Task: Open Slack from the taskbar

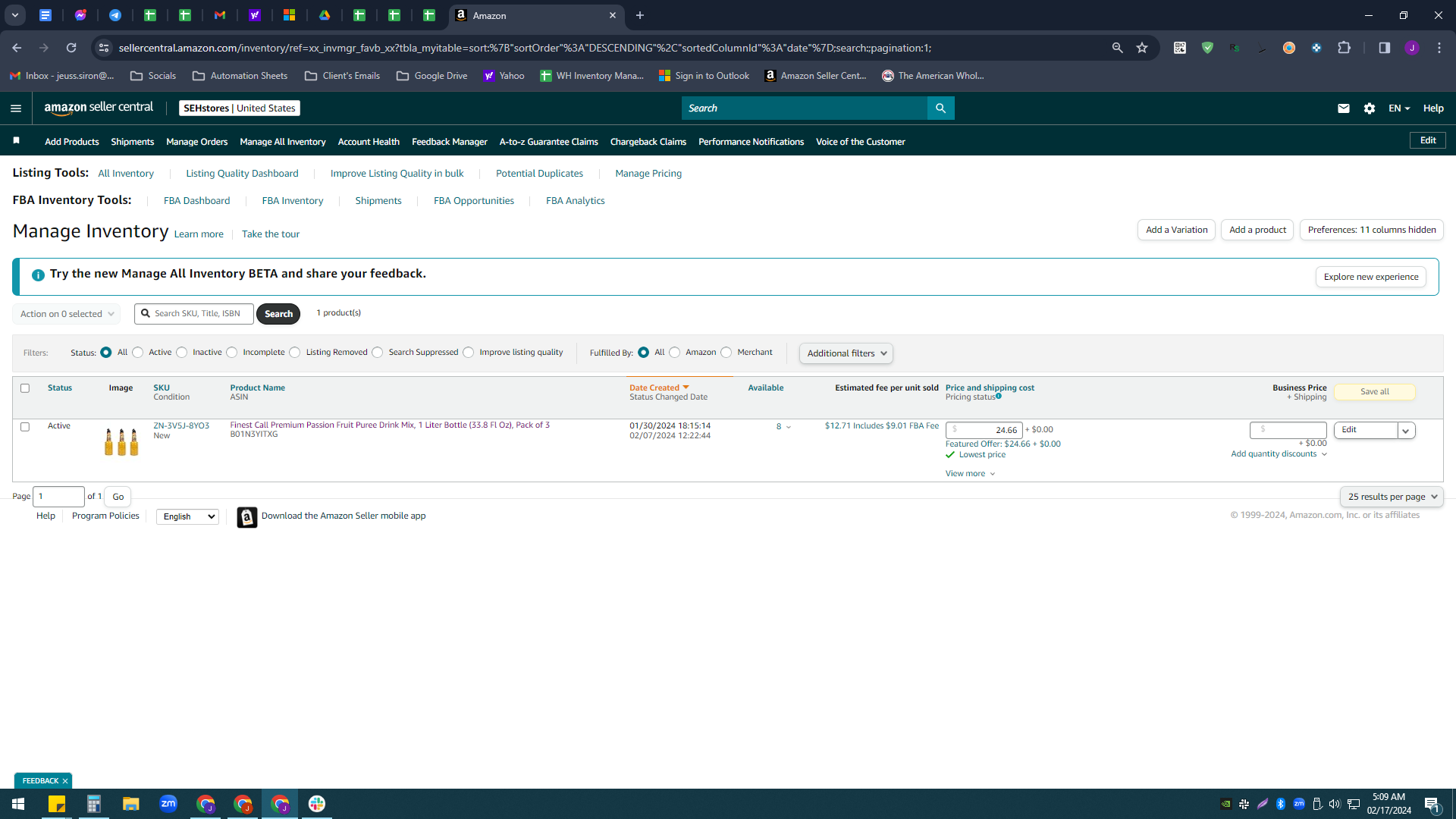Action: [317, 804]
